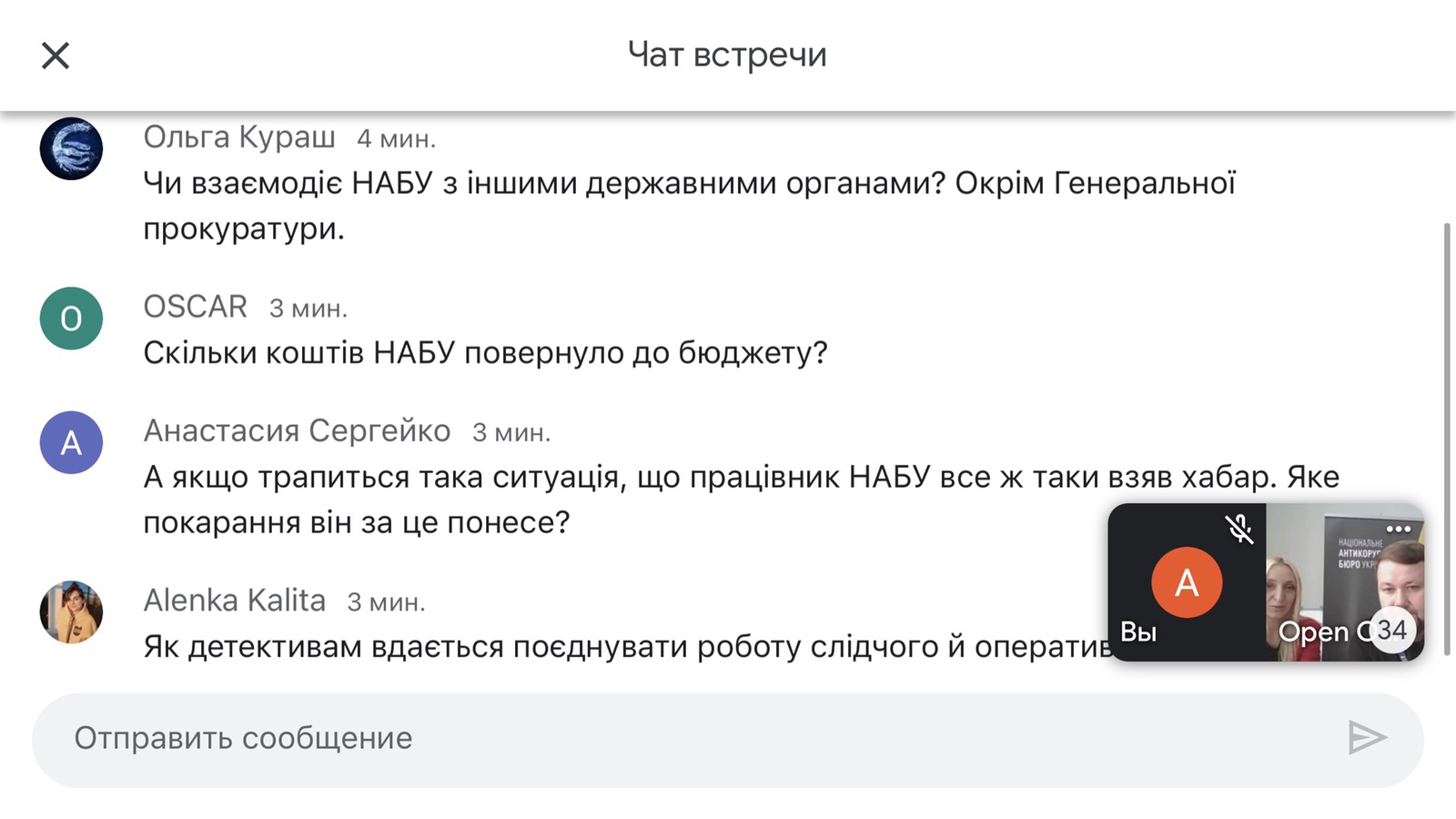Click the OSCAR sender name
1456x819 pixels.
pyautogui.click(x=195, y=307)
